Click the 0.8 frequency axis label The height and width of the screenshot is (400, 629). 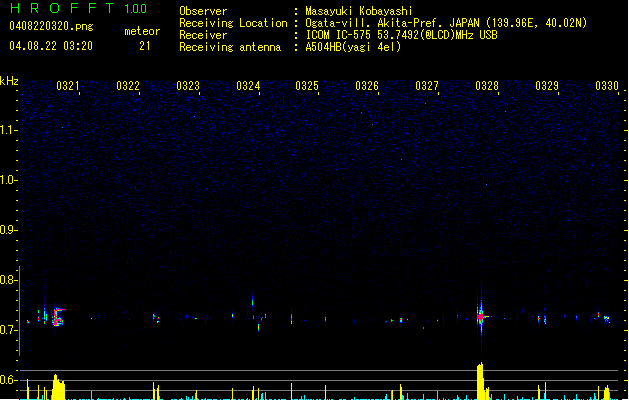[x=7, y=280]
